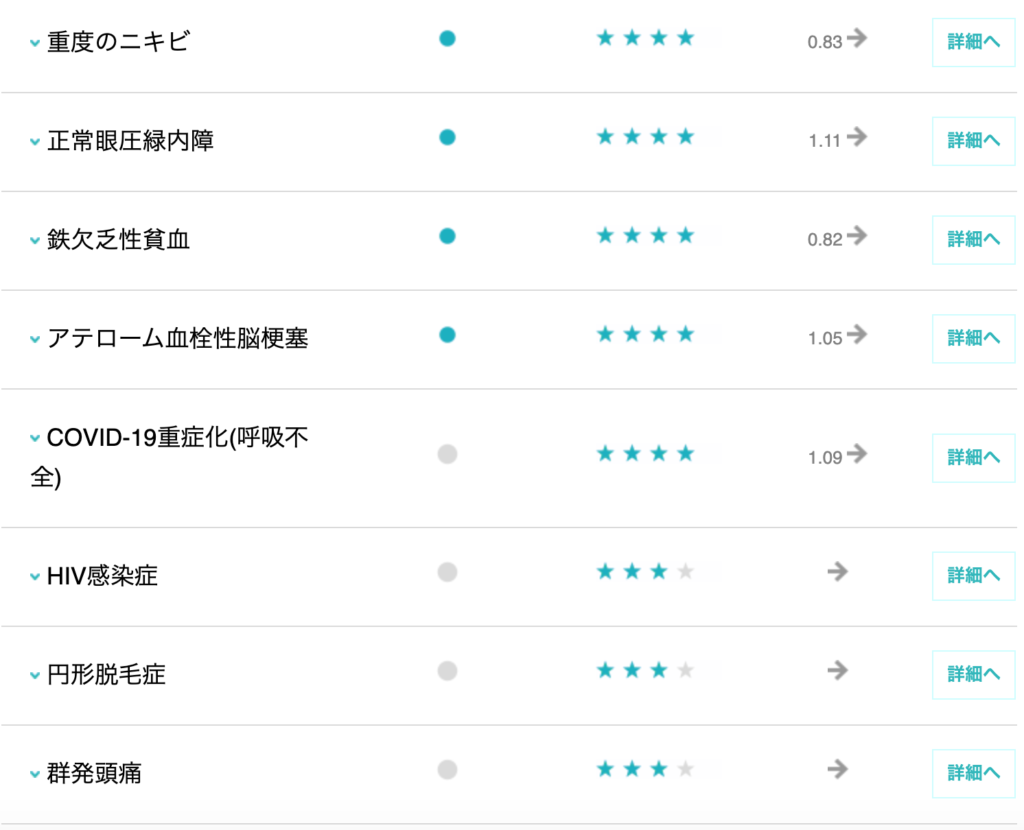Click the teal dot for アテローム血栓性脳梗塞
This screenshot has width=1024, height=830.
[x=447, y=335]
